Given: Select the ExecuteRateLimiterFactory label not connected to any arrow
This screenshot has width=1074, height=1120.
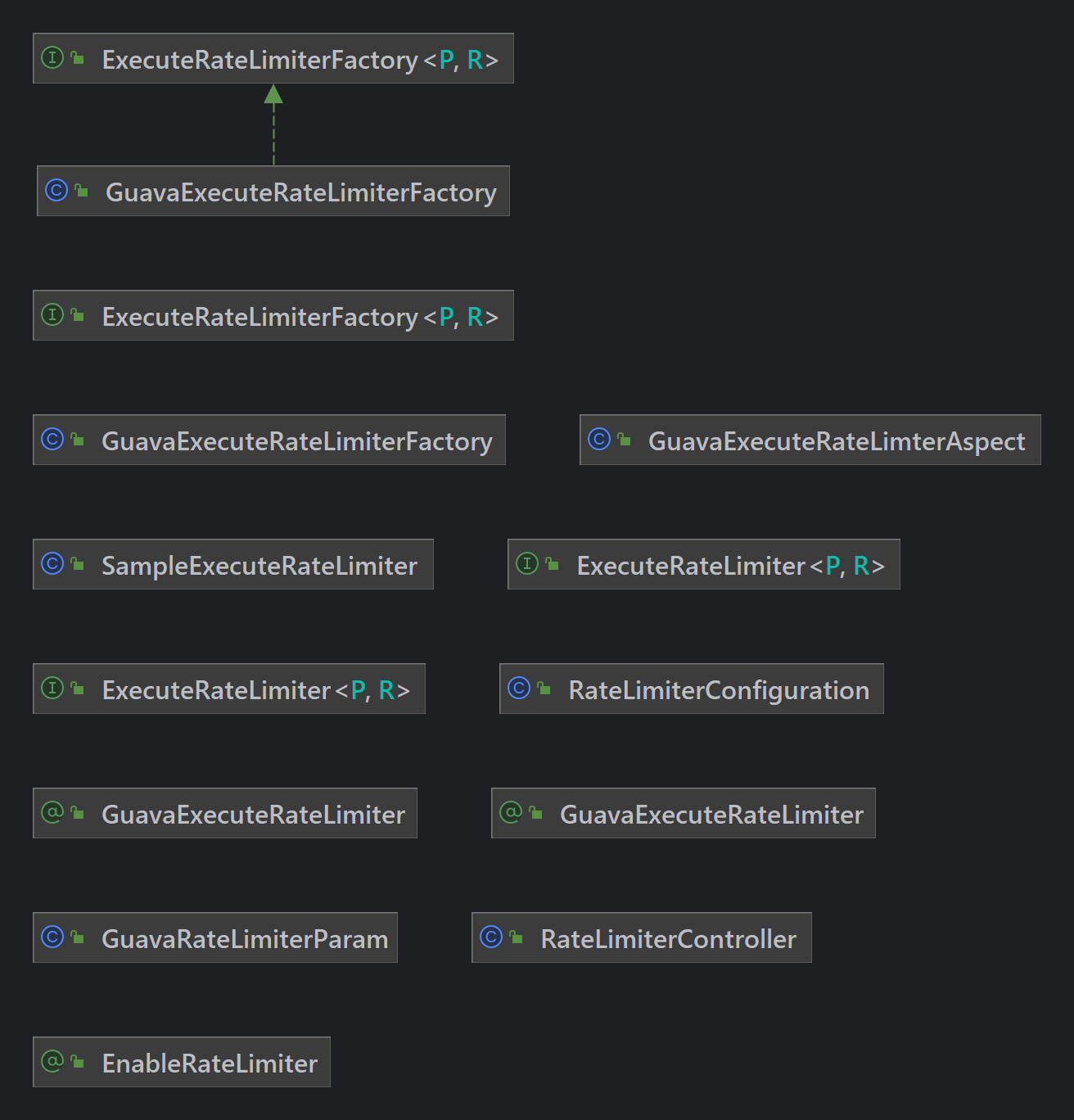Looking at the screenshot, I should coord(300,317).
